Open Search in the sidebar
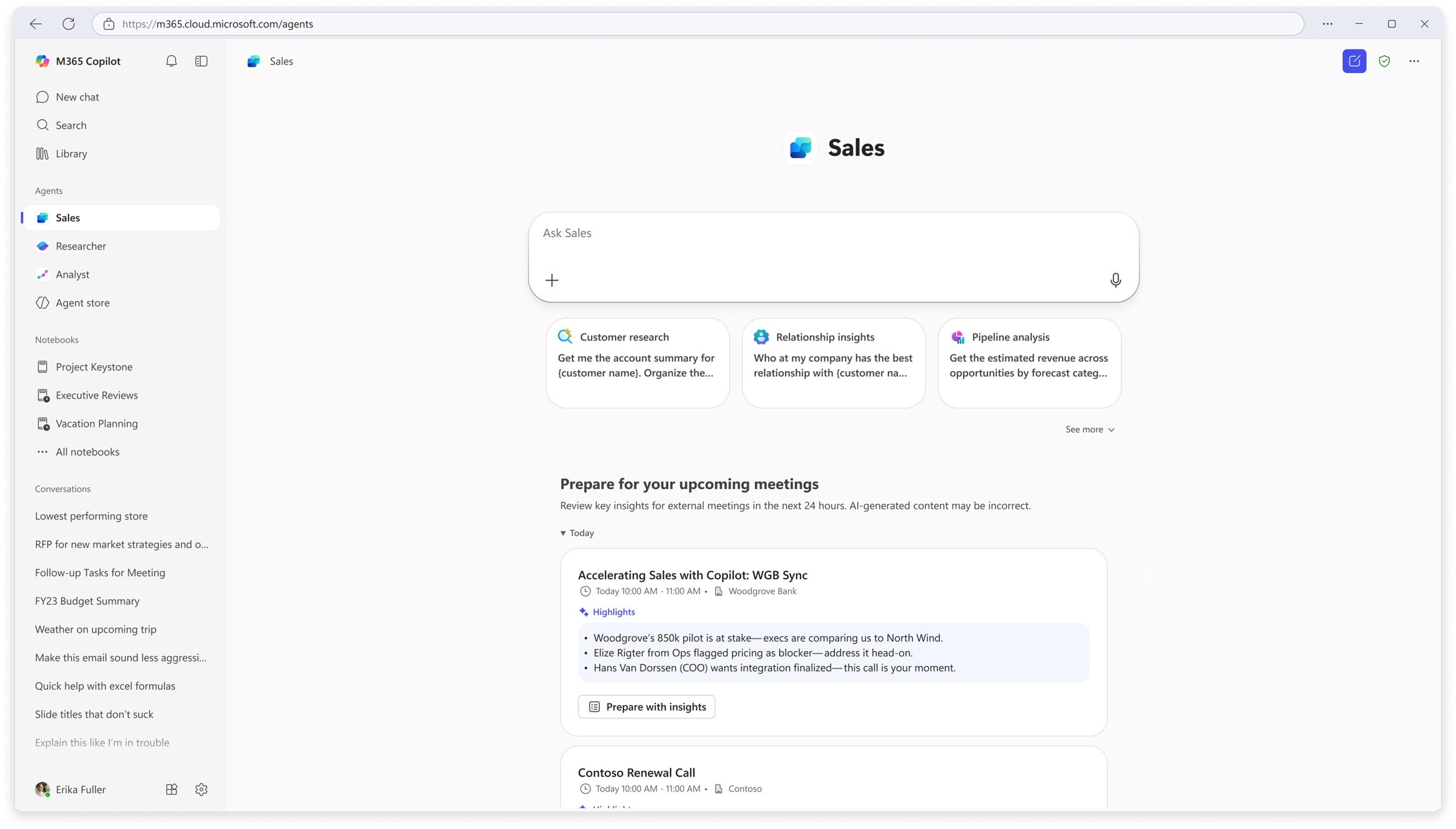Screen dimensions: 1456x829 pyautogui.click(x=71, y=125)
